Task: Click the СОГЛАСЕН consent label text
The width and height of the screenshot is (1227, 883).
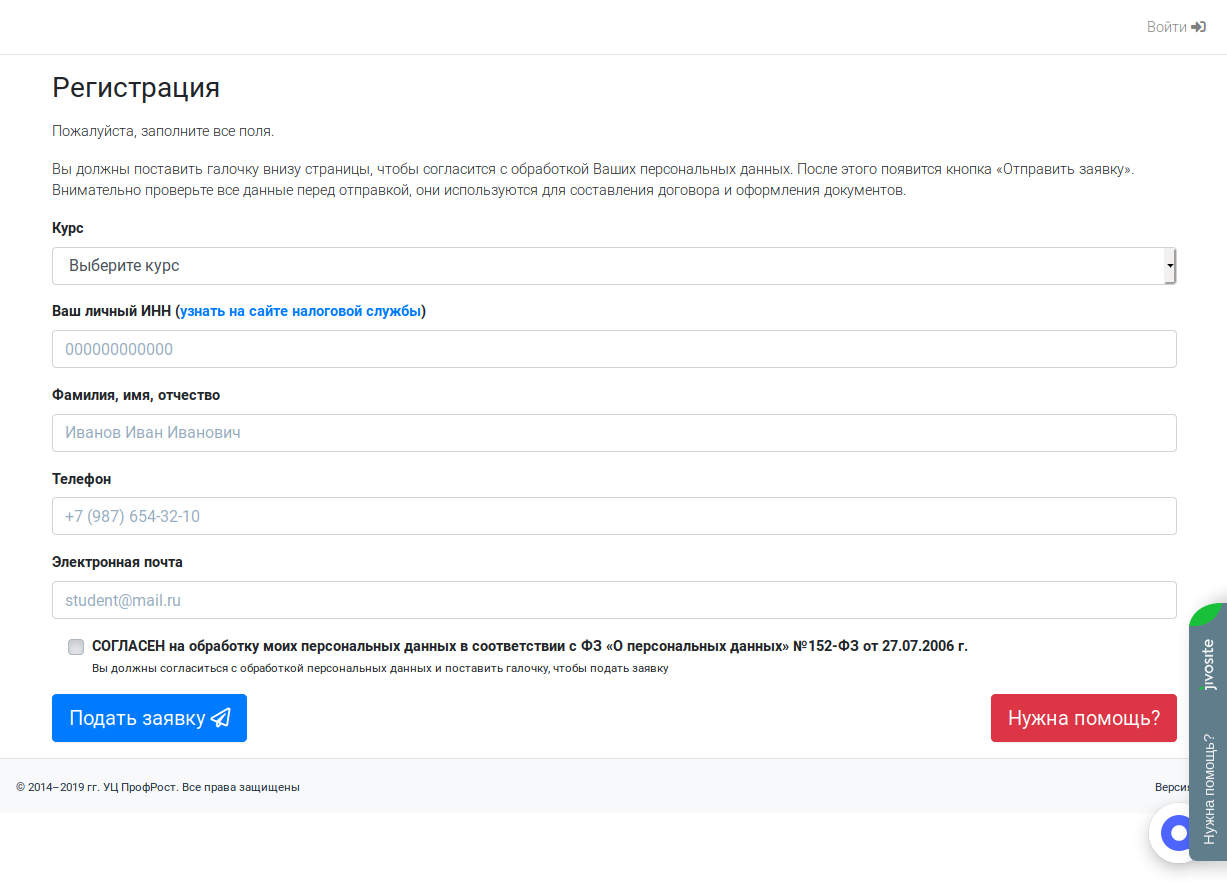Action: pos(529,646)
